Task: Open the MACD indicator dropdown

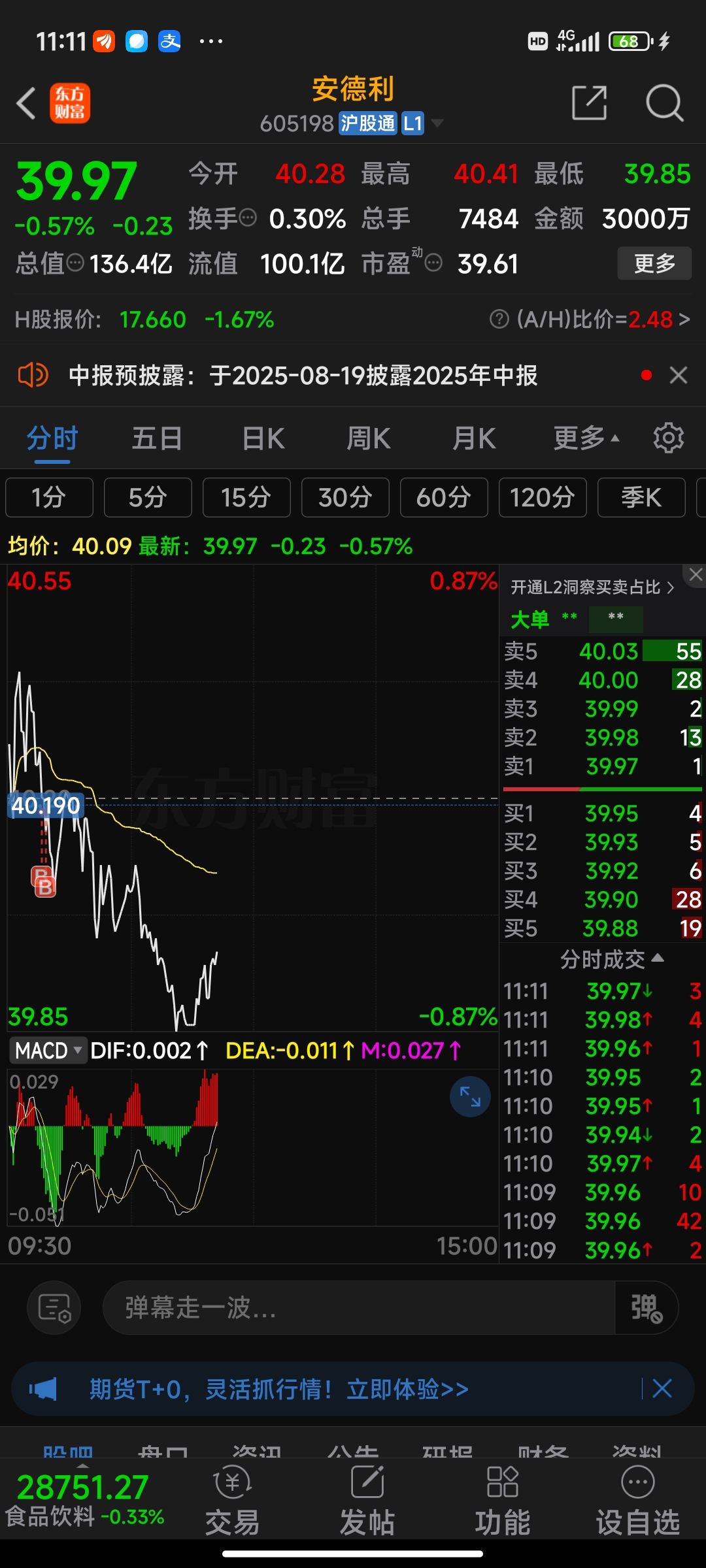Action: coord(48,1051)
